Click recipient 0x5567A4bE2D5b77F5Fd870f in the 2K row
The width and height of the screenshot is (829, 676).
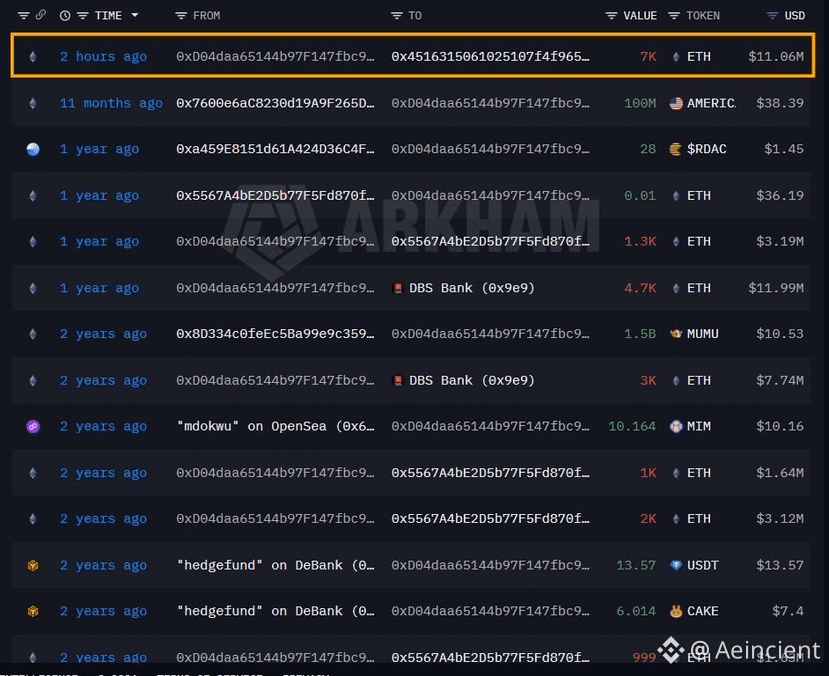pos(490,518)
